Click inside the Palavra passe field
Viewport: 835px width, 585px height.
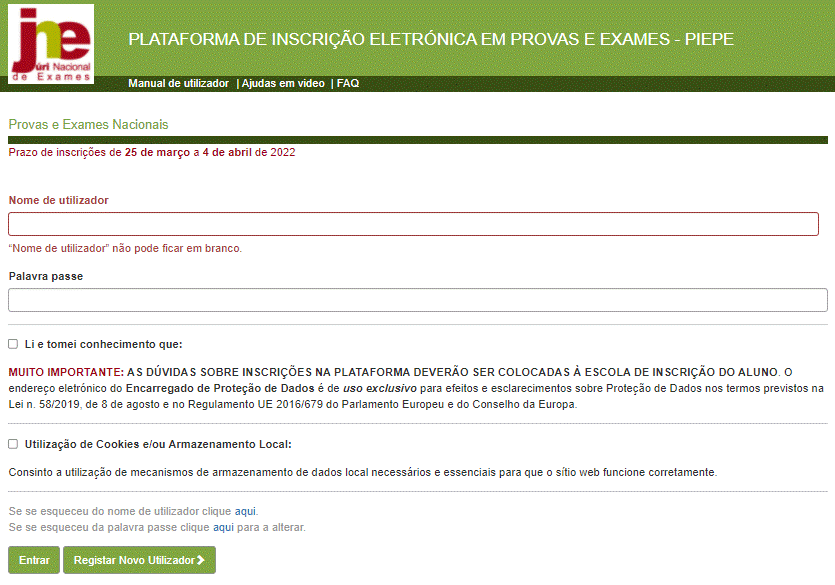pos(417,300)
